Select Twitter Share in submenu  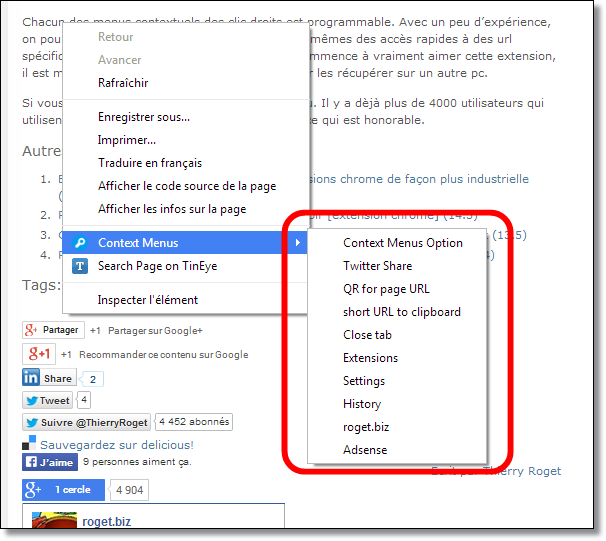[x=397, y=266]
